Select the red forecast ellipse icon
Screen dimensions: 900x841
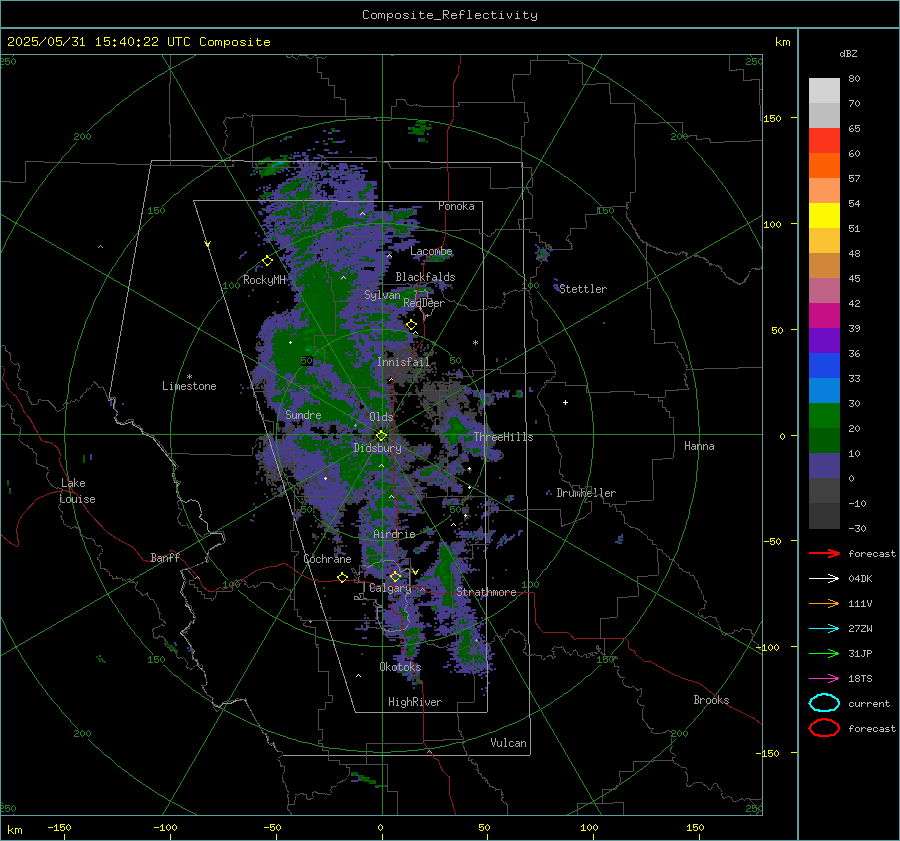[x=824, y=728]
